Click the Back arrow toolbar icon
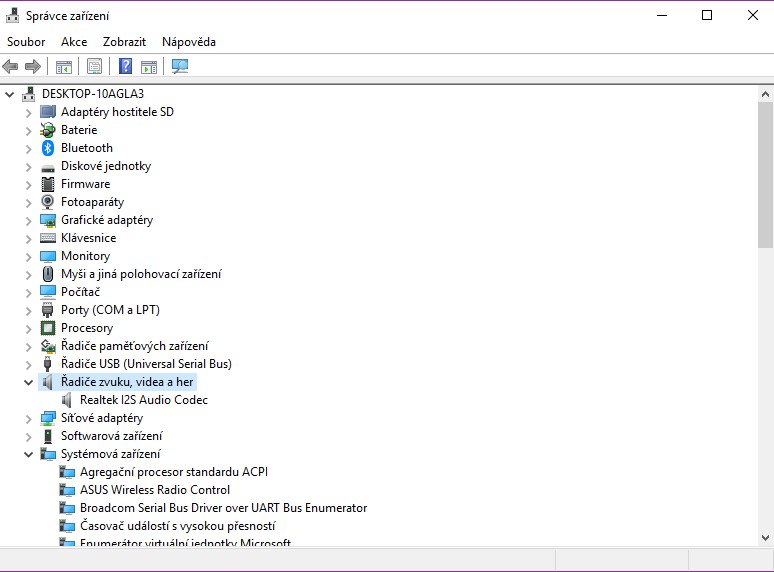Screen dimensions: 774x572 tap(10, 66)
